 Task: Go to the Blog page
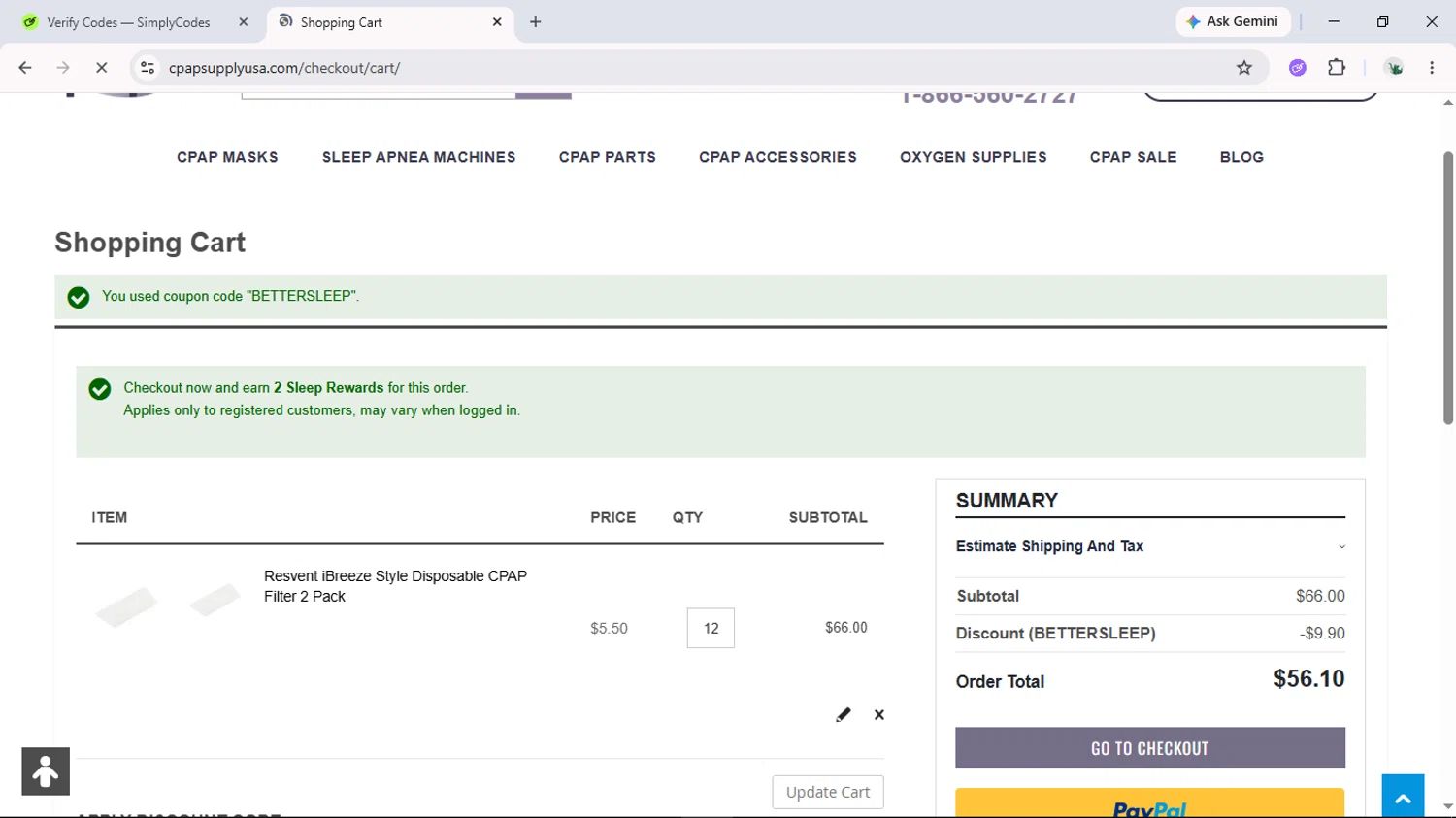(x=1241, y=157)
